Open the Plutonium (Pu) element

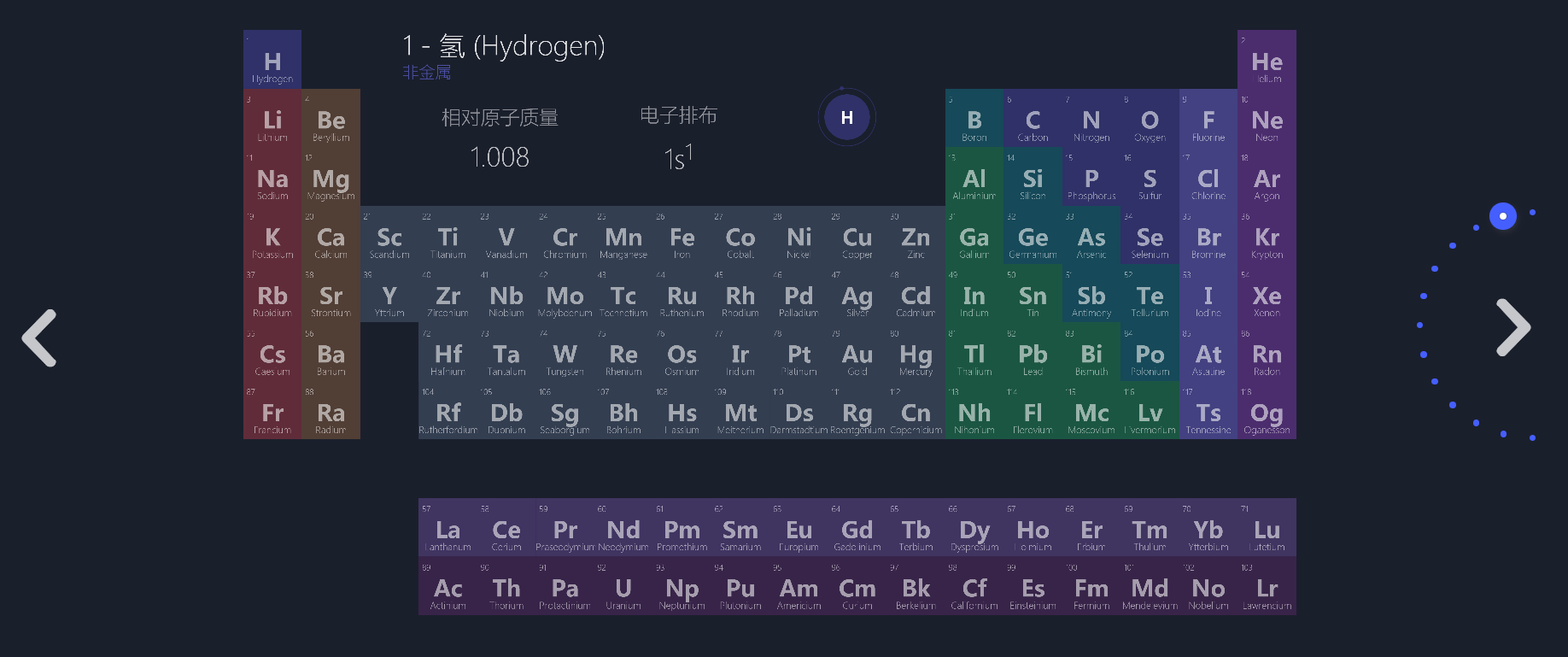click(x=740, y=586)
